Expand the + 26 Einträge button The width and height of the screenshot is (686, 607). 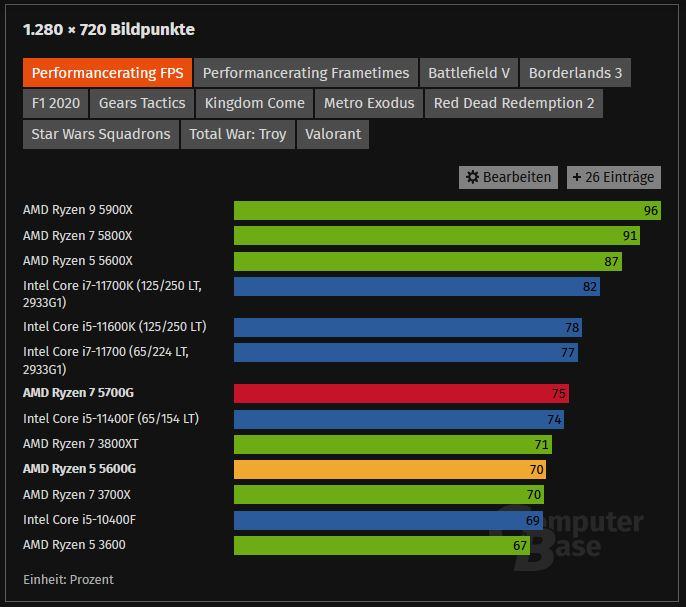[614, 177]
